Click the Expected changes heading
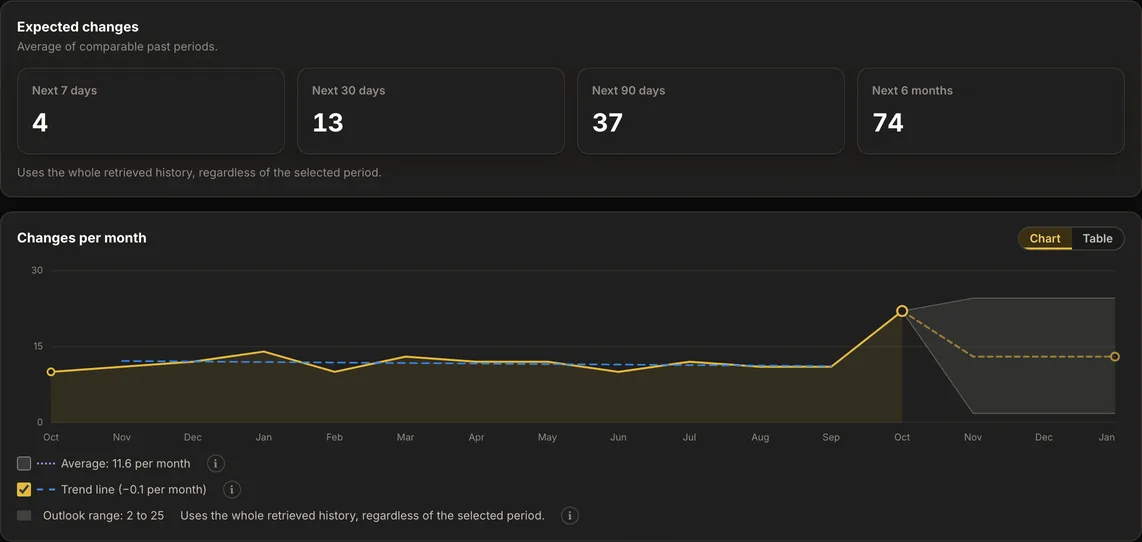The image size is (1142, 542). [x=78, y=27]
